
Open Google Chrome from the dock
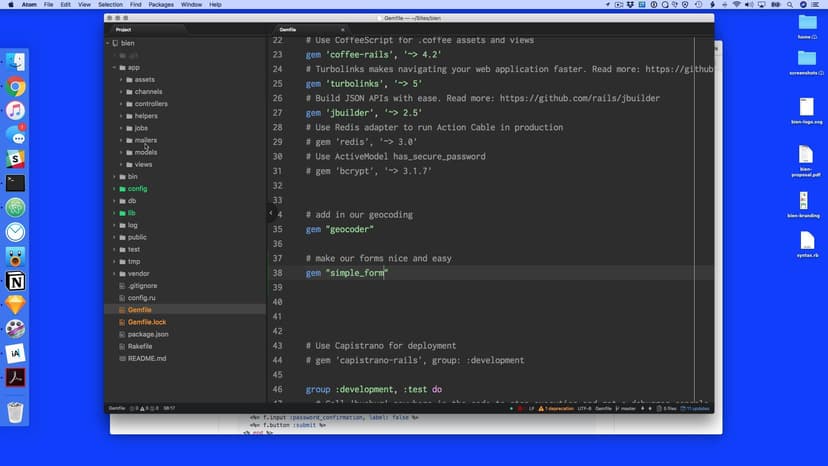click(16, 86)
